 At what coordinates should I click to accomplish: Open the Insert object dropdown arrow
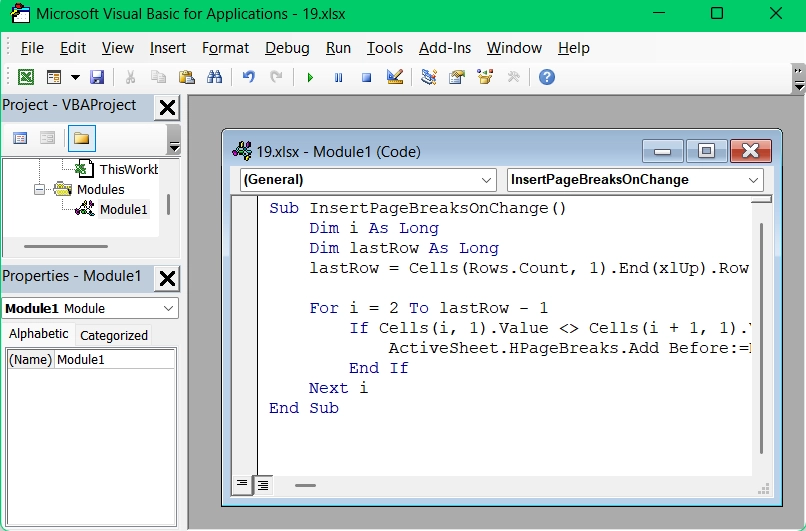click(x=75, y=78)
